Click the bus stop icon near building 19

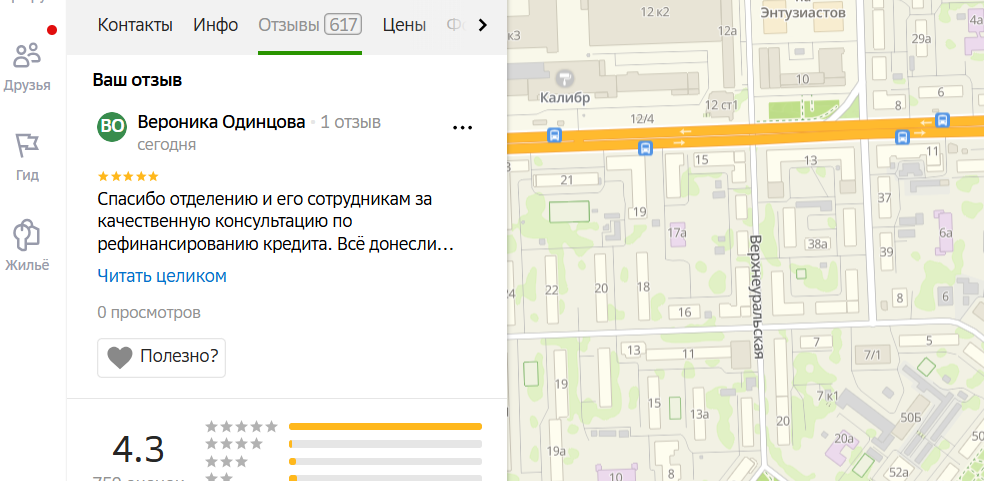tap(645, 148)
